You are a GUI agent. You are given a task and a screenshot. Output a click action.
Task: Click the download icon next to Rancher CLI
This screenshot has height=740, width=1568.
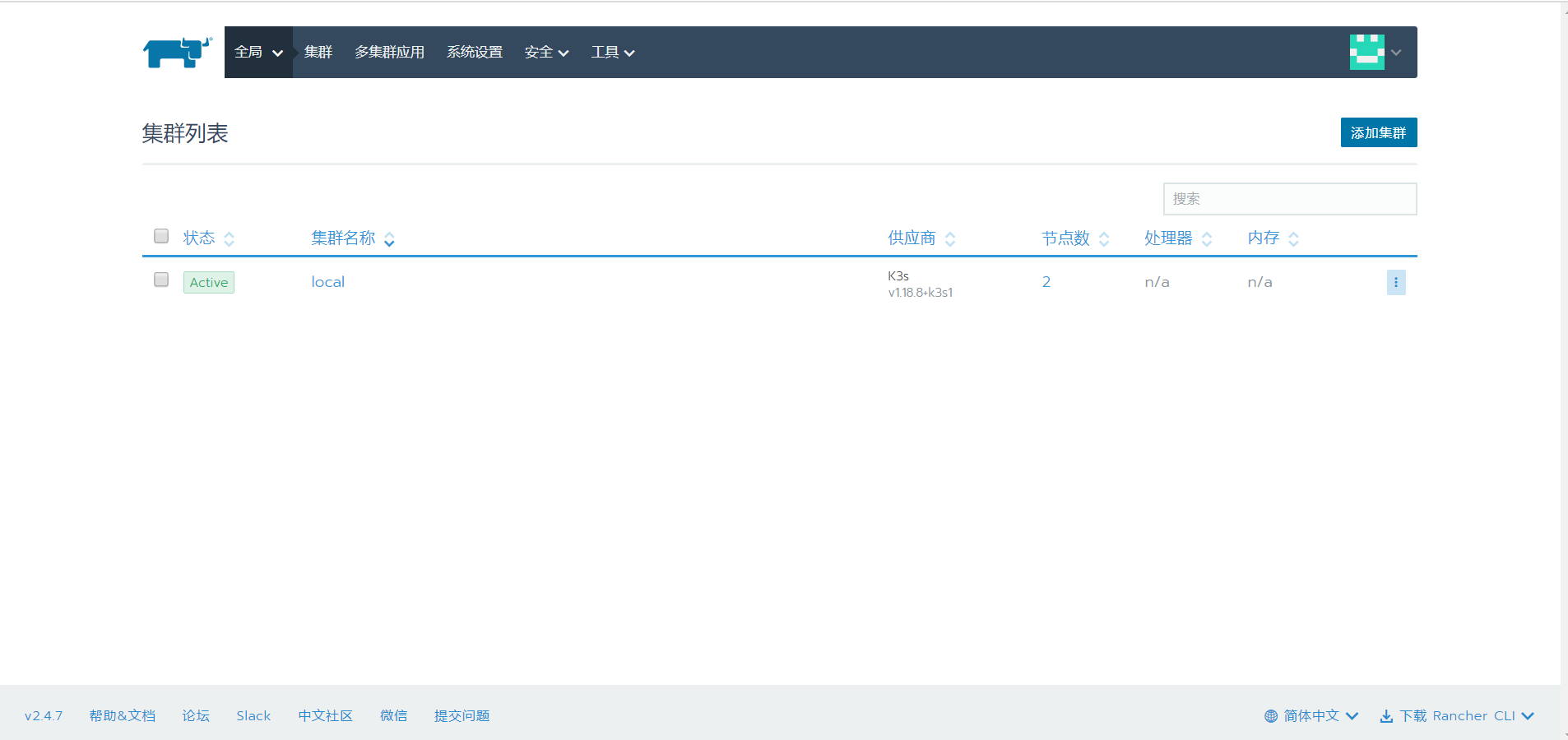tap(1389, 715)
